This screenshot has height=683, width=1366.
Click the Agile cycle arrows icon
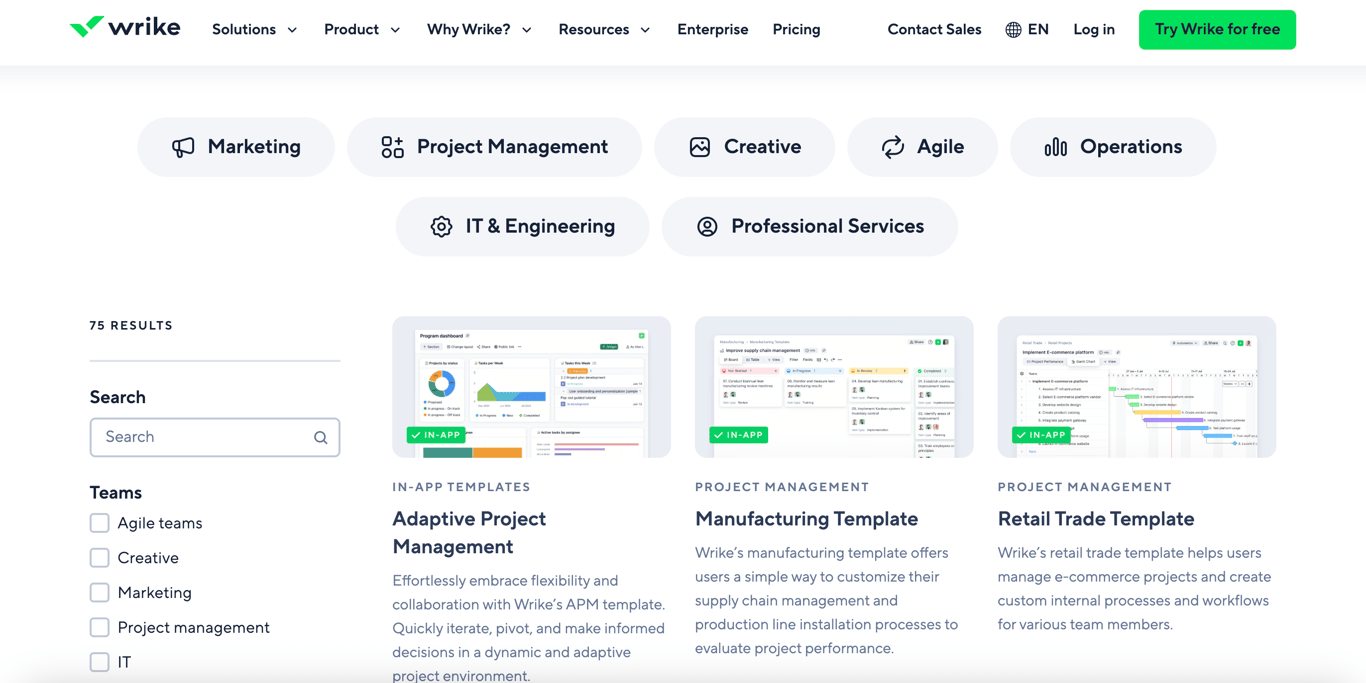pyautogui.click(x=893, y=147)
